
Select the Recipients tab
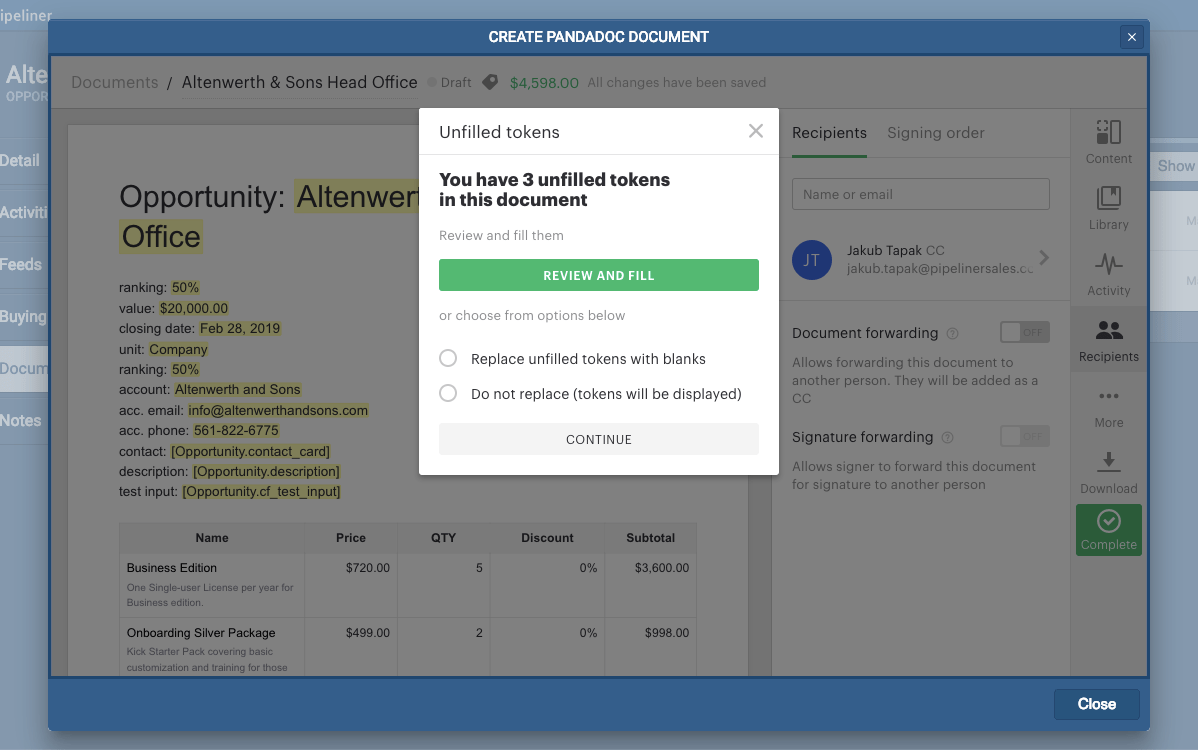pos(829,132)
